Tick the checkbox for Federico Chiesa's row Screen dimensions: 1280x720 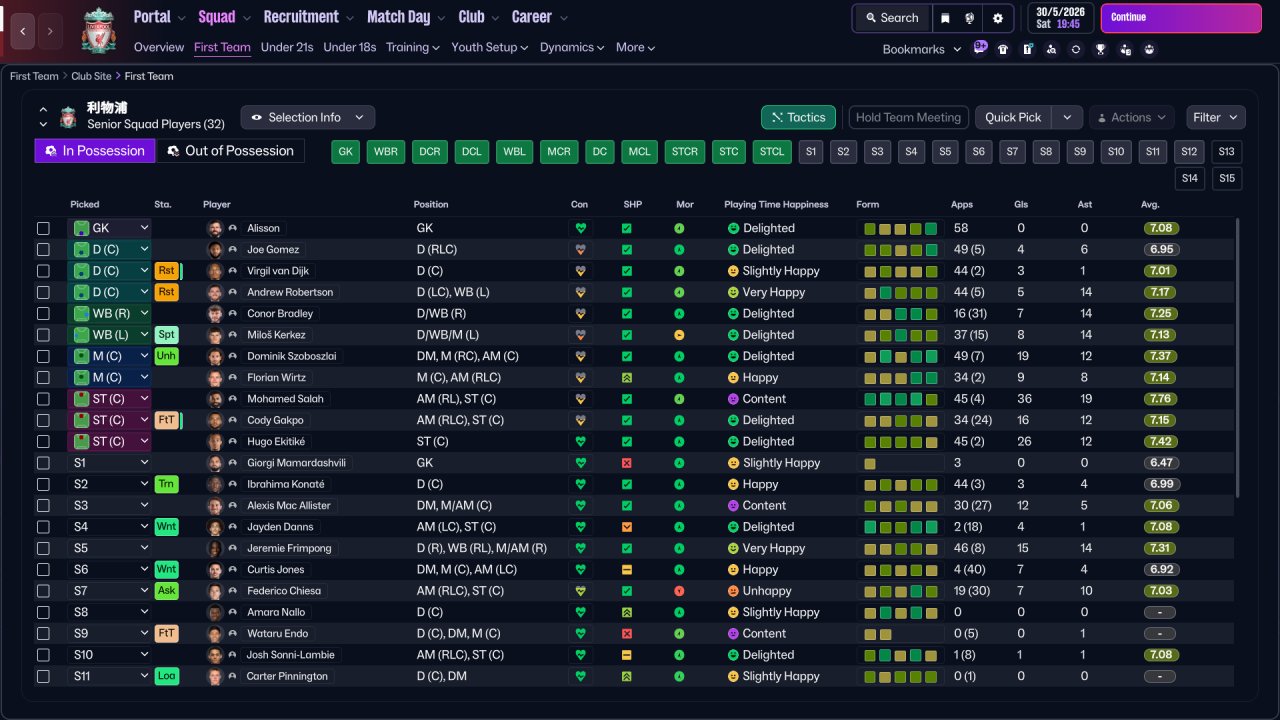coord(43,591)
